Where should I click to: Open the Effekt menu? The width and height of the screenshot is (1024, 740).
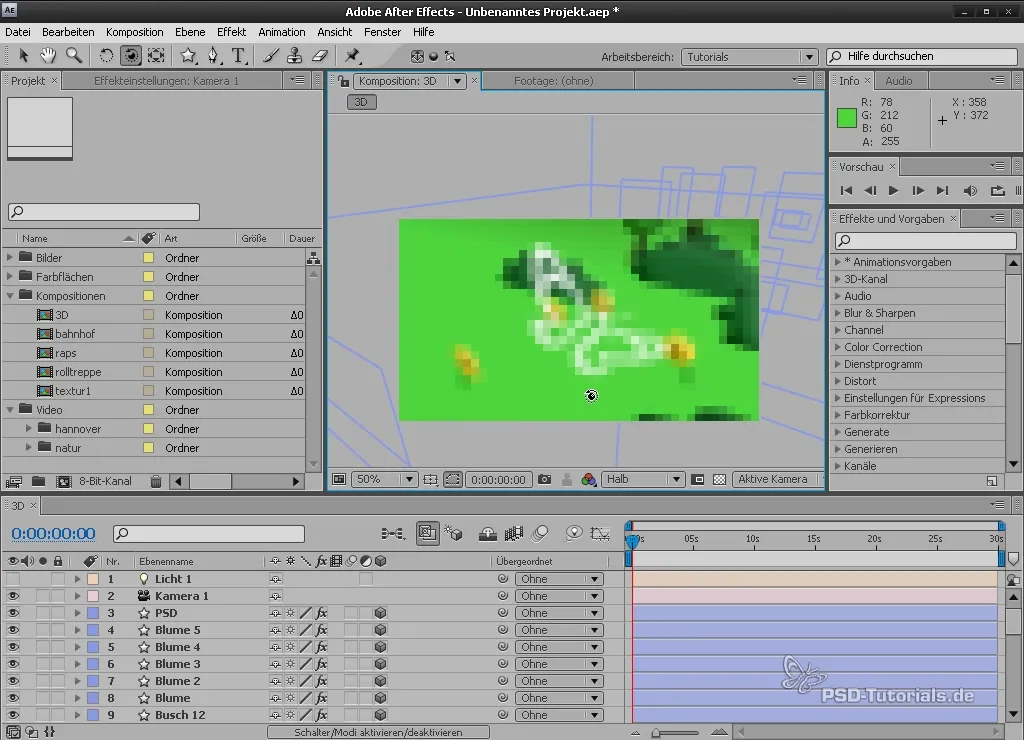tap(231, 32)
